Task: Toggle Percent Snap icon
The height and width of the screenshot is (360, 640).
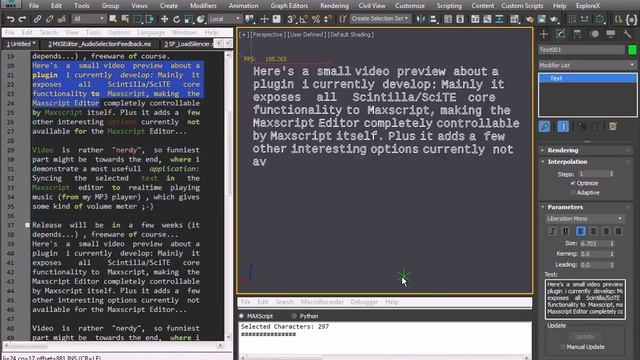Action: (316, 19)
